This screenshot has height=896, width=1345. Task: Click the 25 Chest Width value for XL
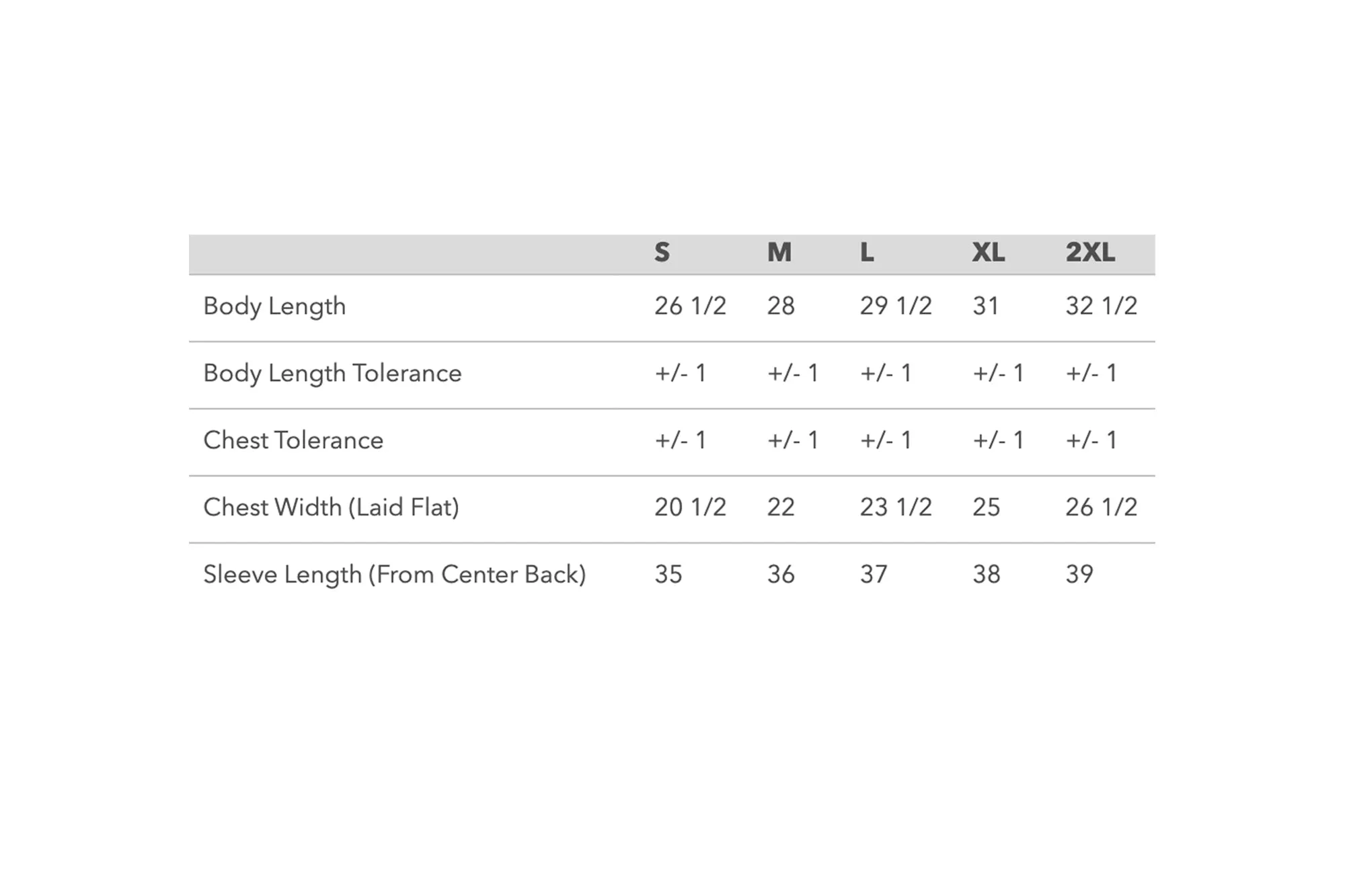point(987,507)
